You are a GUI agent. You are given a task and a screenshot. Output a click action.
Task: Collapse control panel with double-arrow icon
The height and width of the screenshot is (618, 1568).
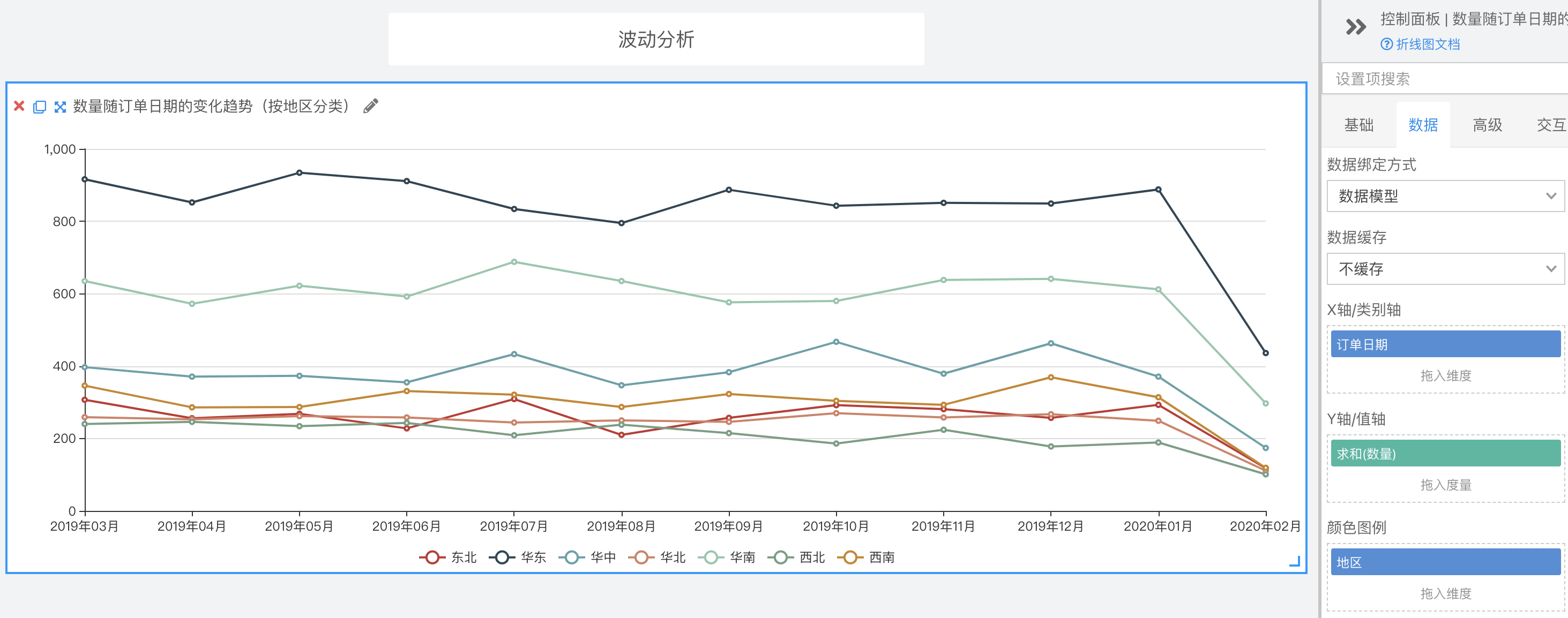tap(1356, 27)
